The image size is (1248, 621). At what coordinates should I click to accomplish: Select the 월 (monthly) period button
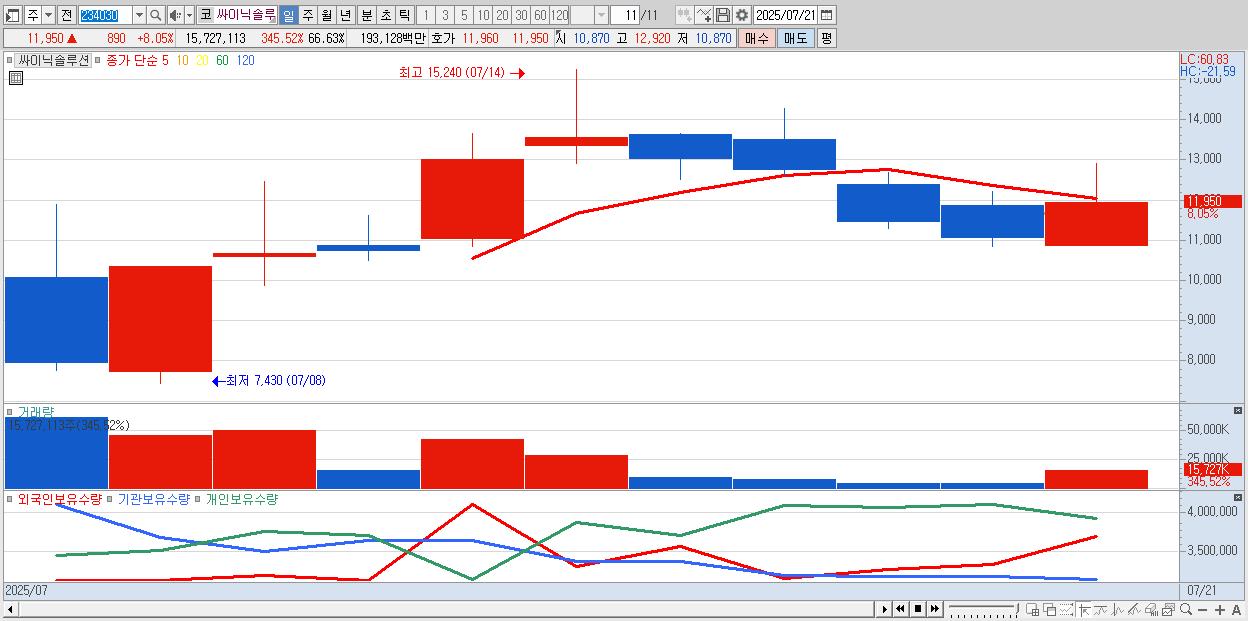[326, 15]
